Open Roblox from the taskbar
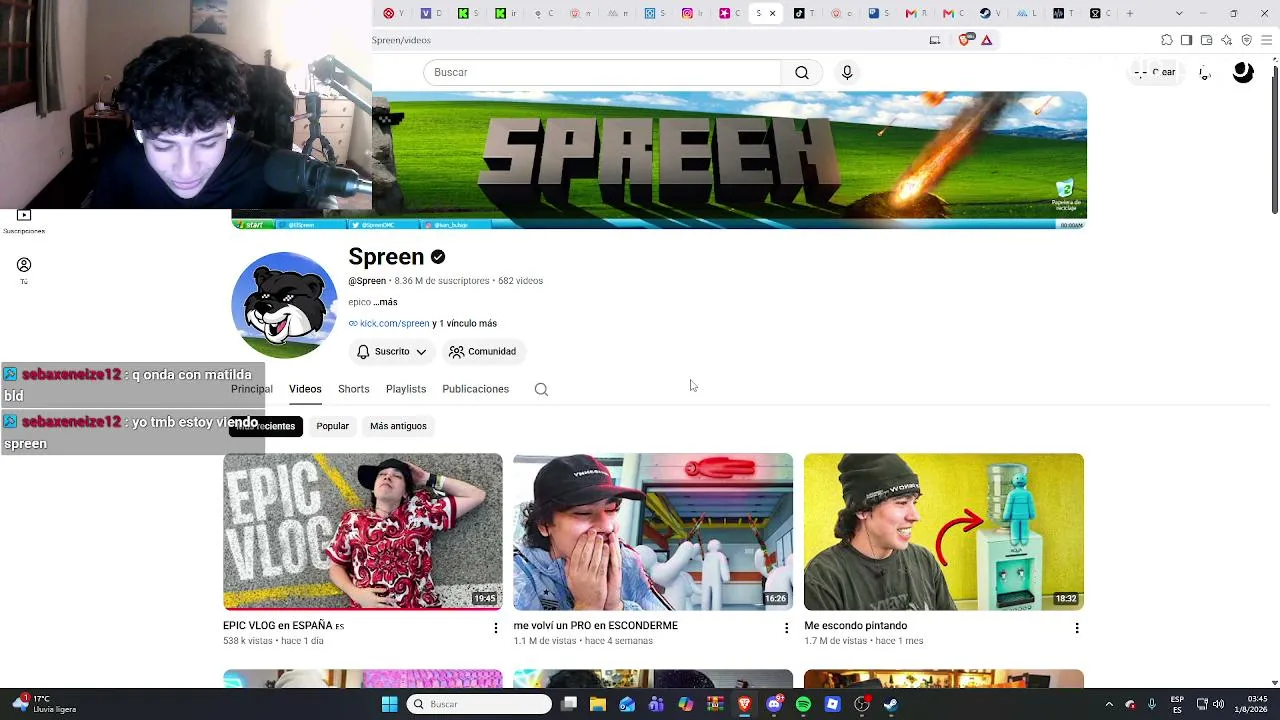 coord(832,704)
